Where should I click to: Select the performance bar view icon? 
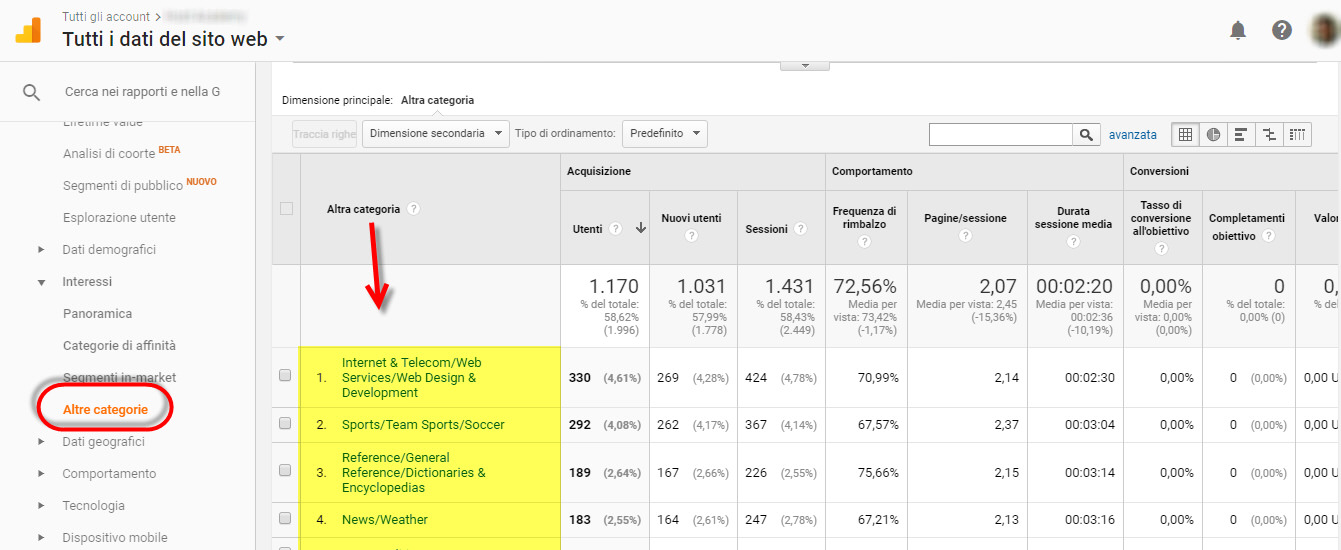tap(1241, 134)
